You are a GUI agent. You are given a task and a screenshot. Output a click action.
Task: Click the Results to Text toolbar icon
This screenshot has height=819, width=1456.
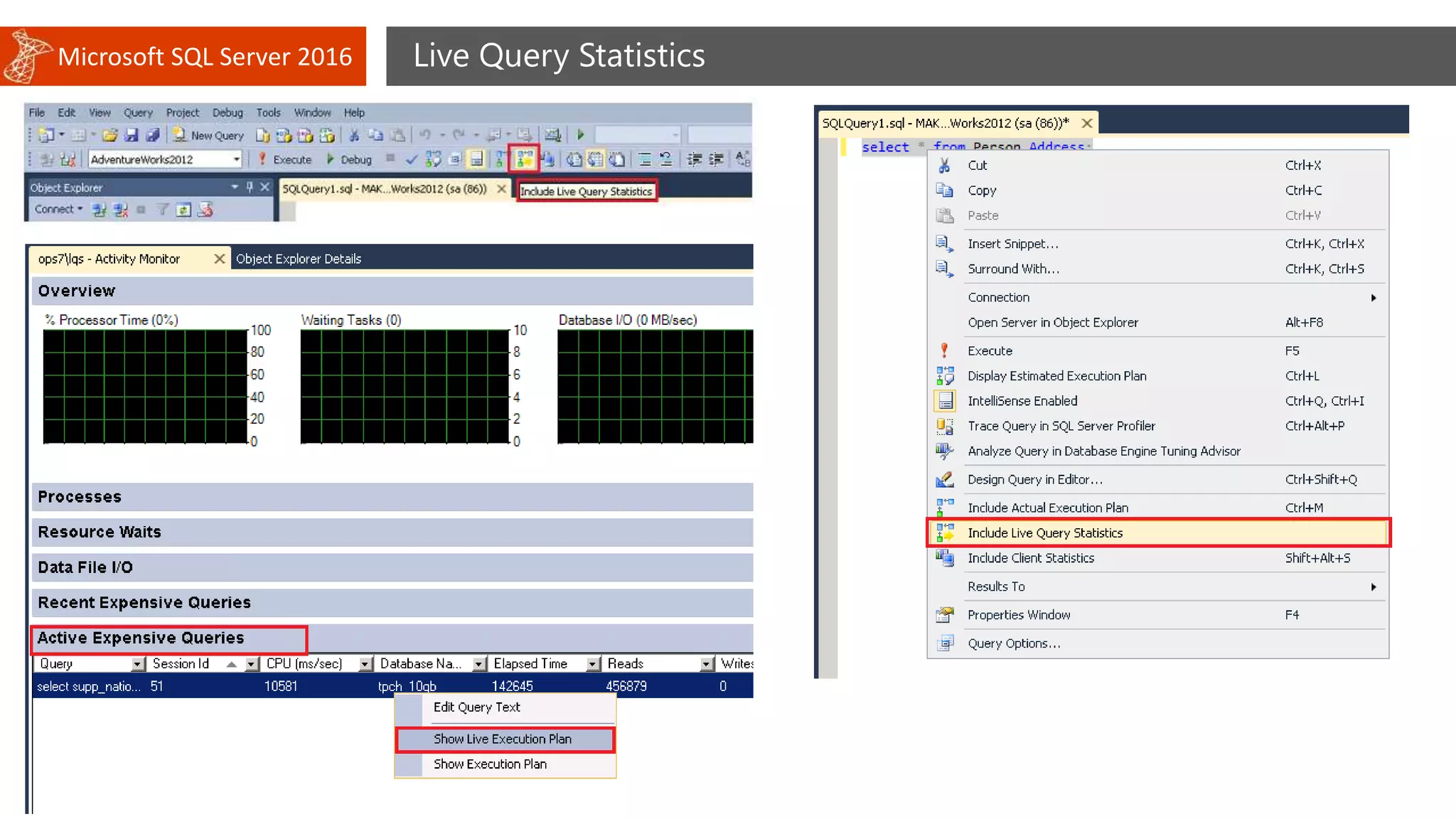click(x=573, y=159)
